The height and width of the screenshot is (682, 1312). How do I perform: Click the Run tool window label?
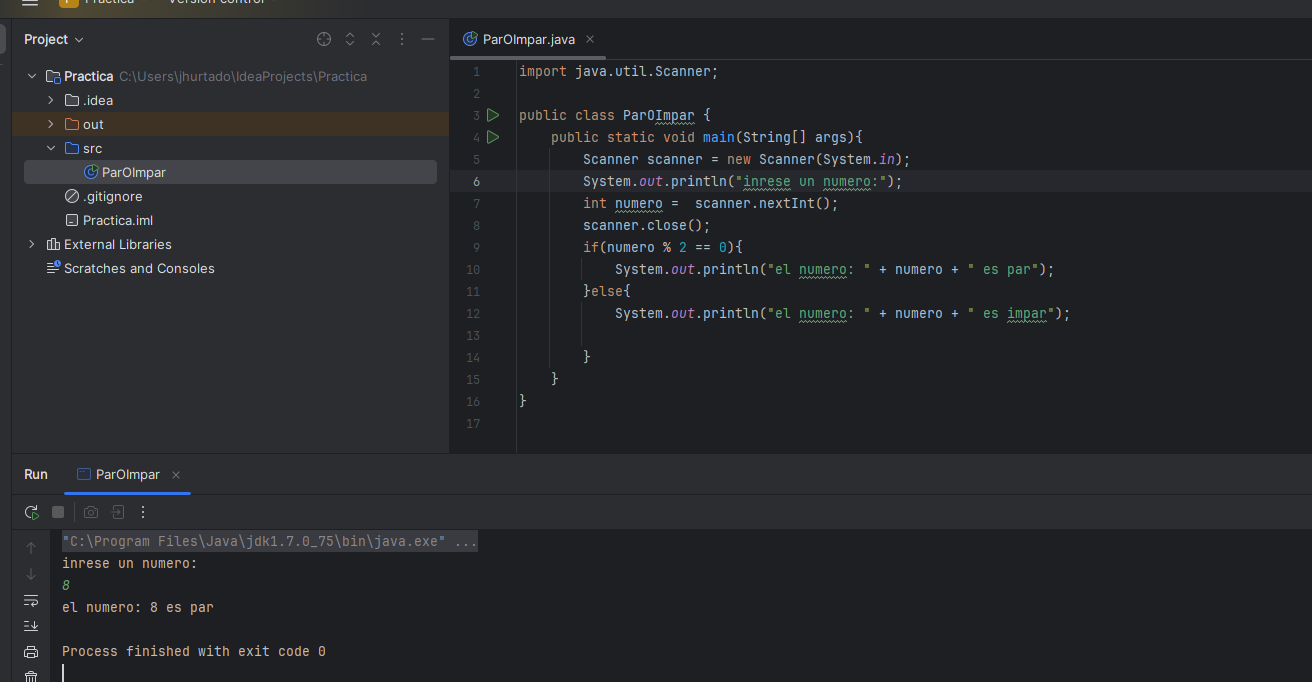36,475
